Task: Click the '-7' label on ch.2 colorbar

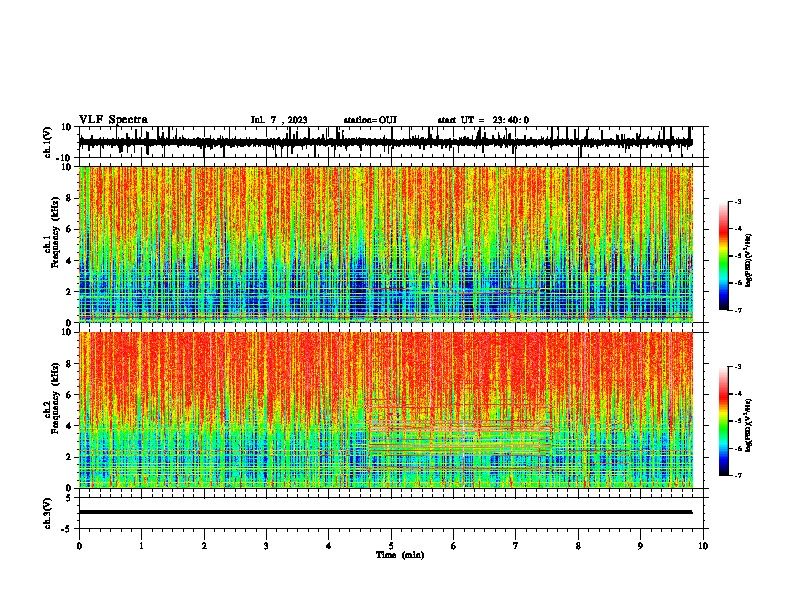Action: pos(738,475)
